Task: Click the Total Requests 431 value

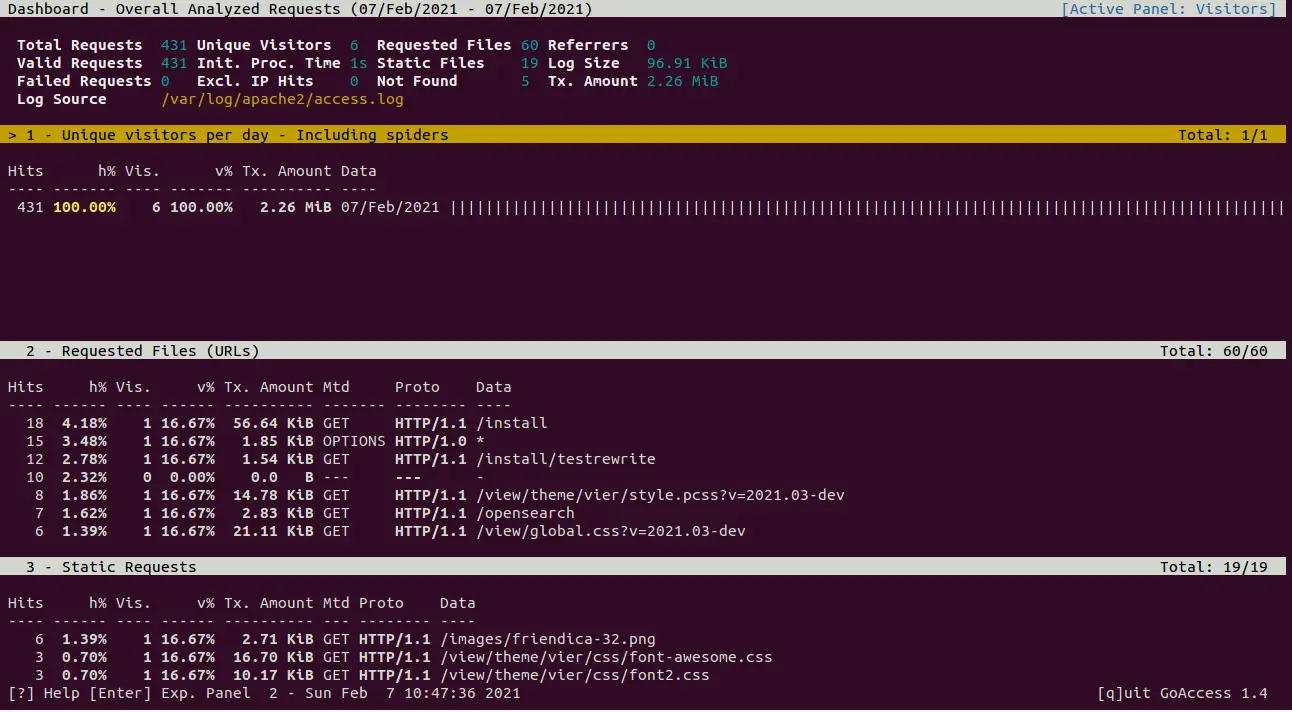Action: click(x=174, y=45)
